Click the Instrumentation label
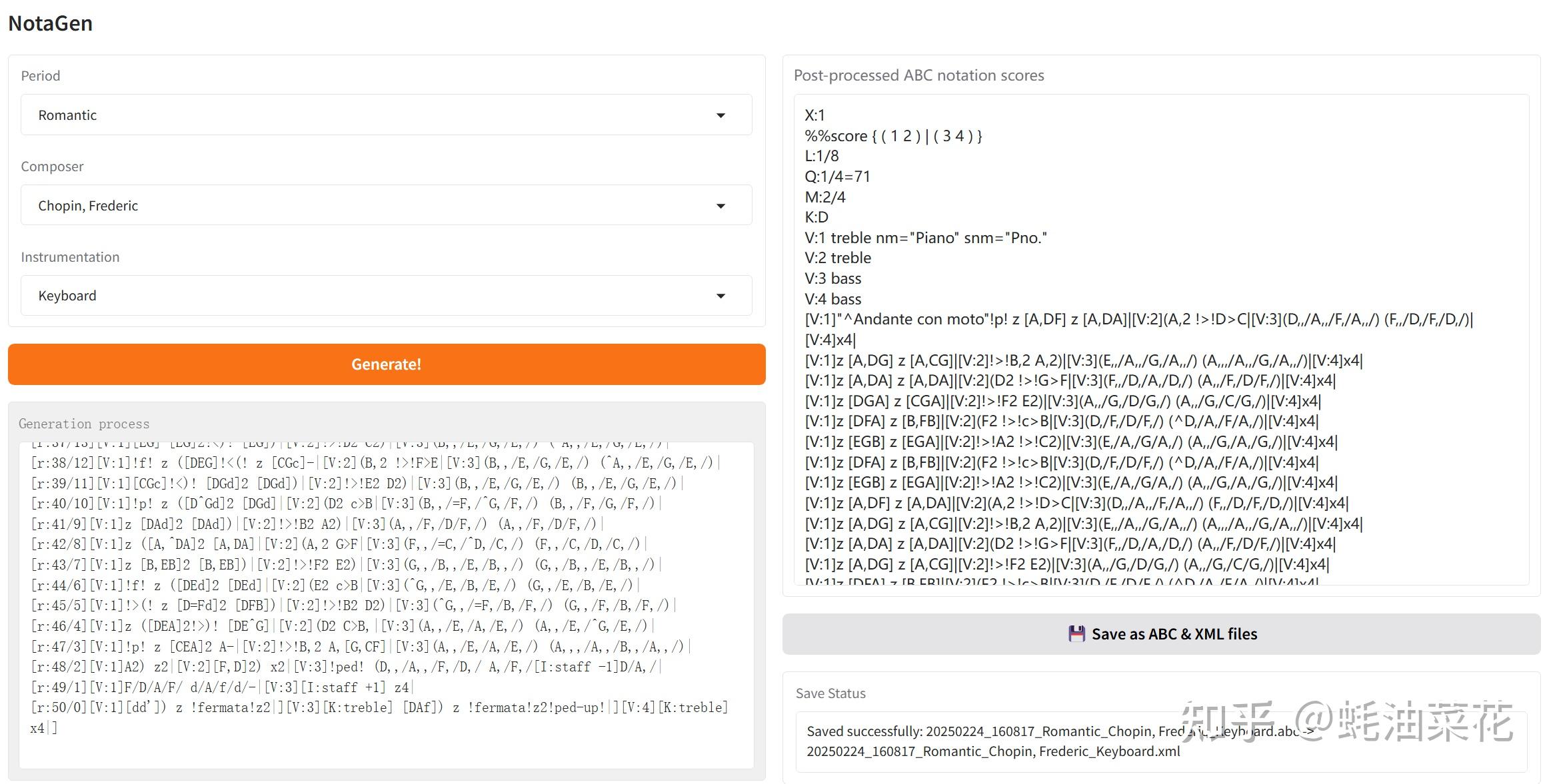Screen dimensions: 1553x784 coord(70,256)
